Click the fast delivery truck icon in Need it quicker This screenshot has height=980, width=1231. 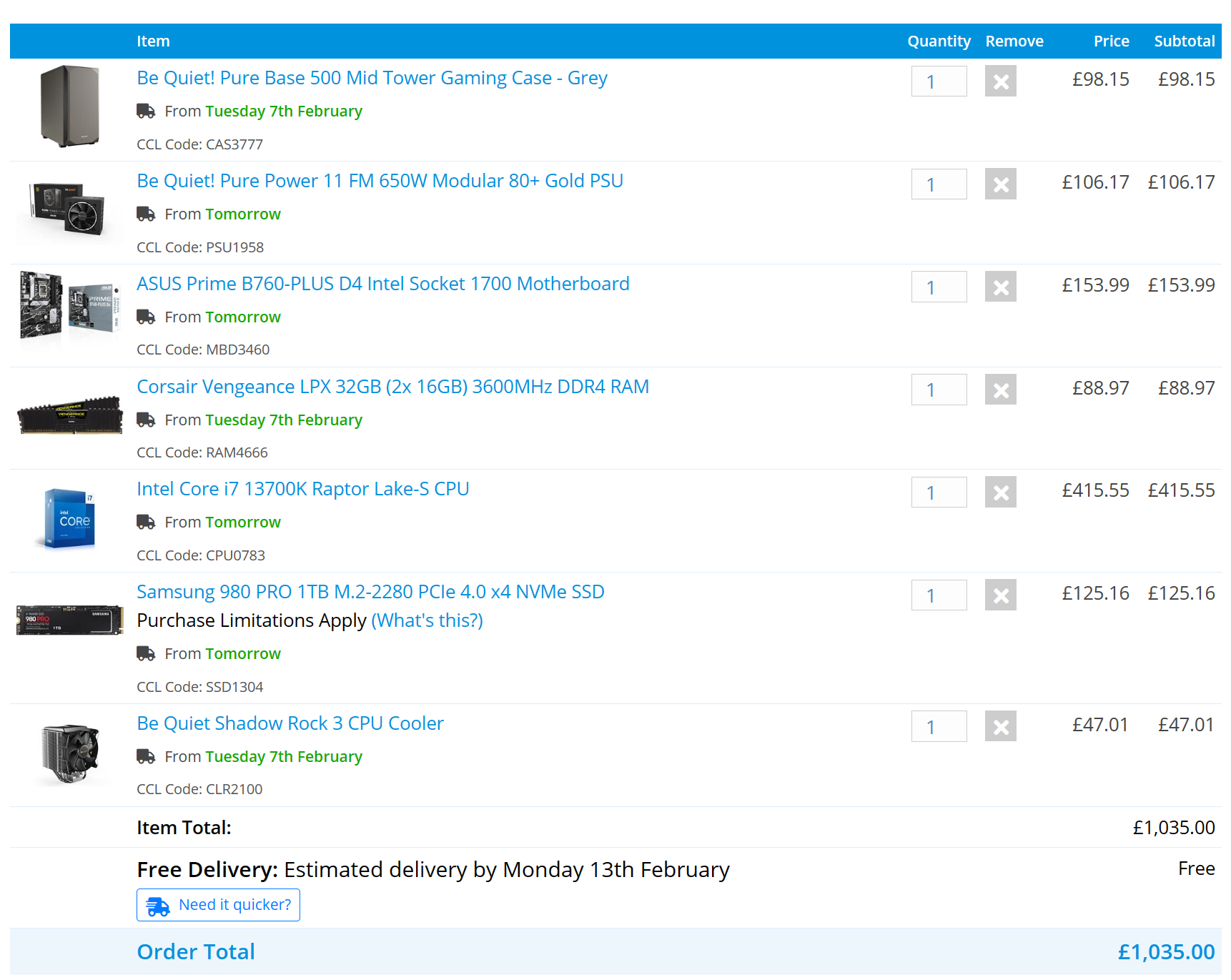(x=158, y=906)
